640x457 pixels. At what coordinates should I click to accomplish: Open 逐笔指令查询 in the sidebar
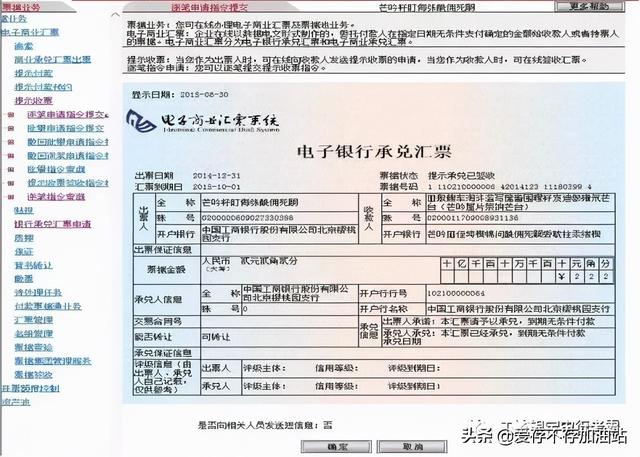coord(56,197)
